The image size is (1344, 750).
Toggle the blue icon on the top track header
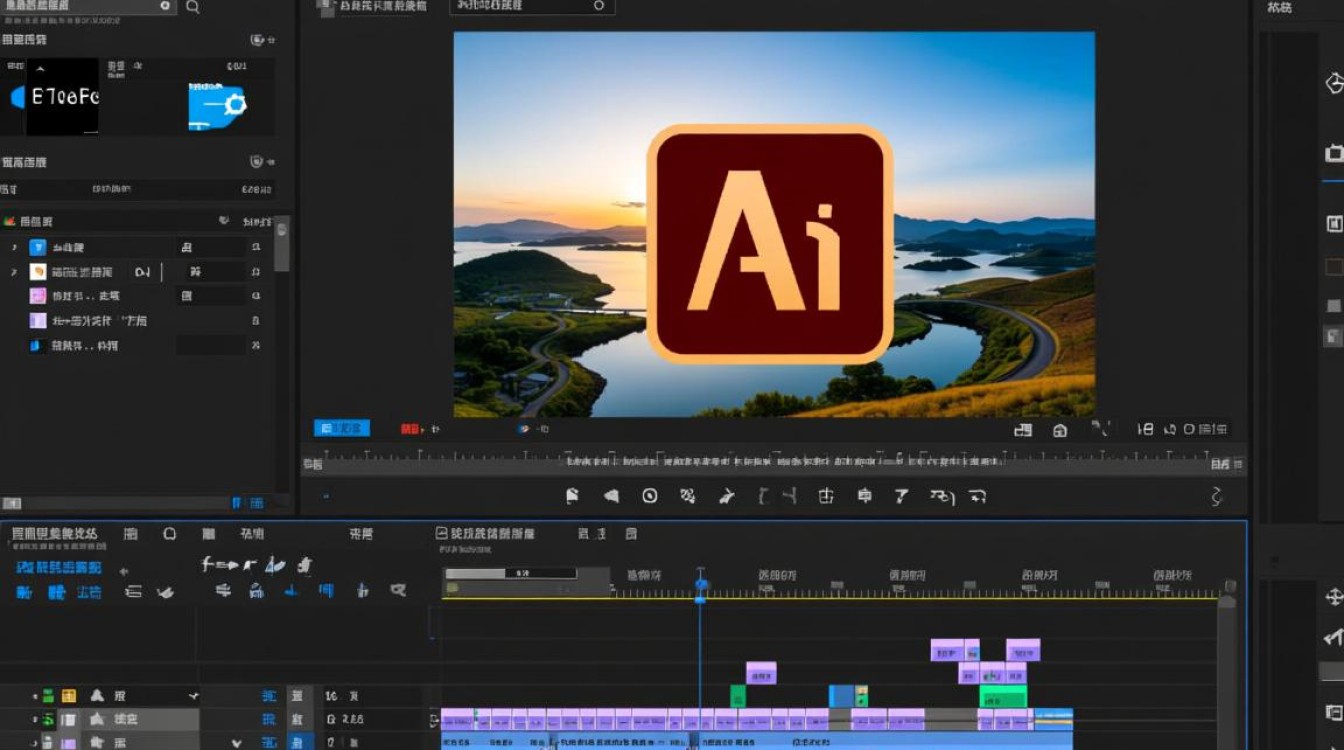pyautogui.click(x=269, y=696)
